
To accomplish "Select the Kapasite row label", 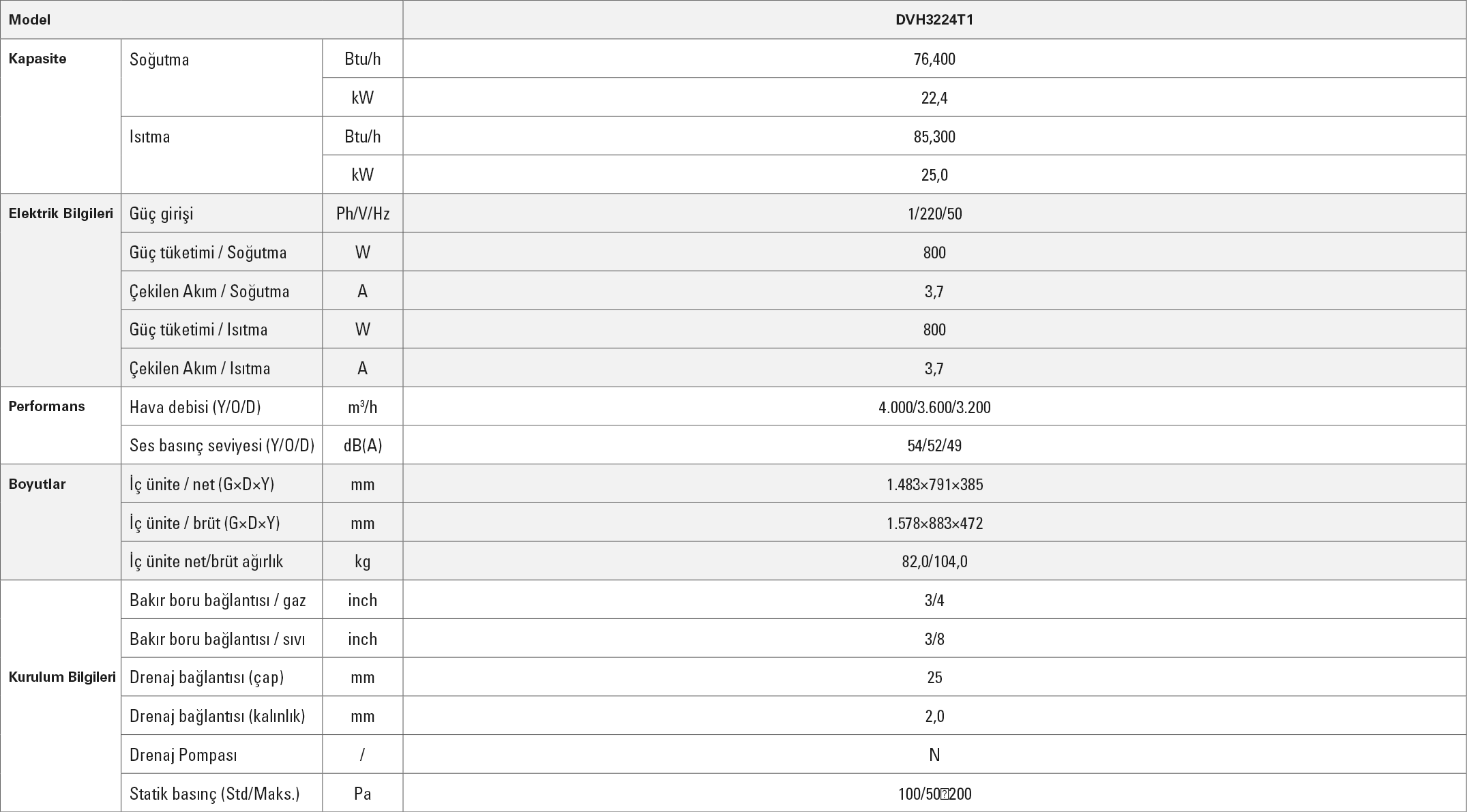I will point(38,59).
